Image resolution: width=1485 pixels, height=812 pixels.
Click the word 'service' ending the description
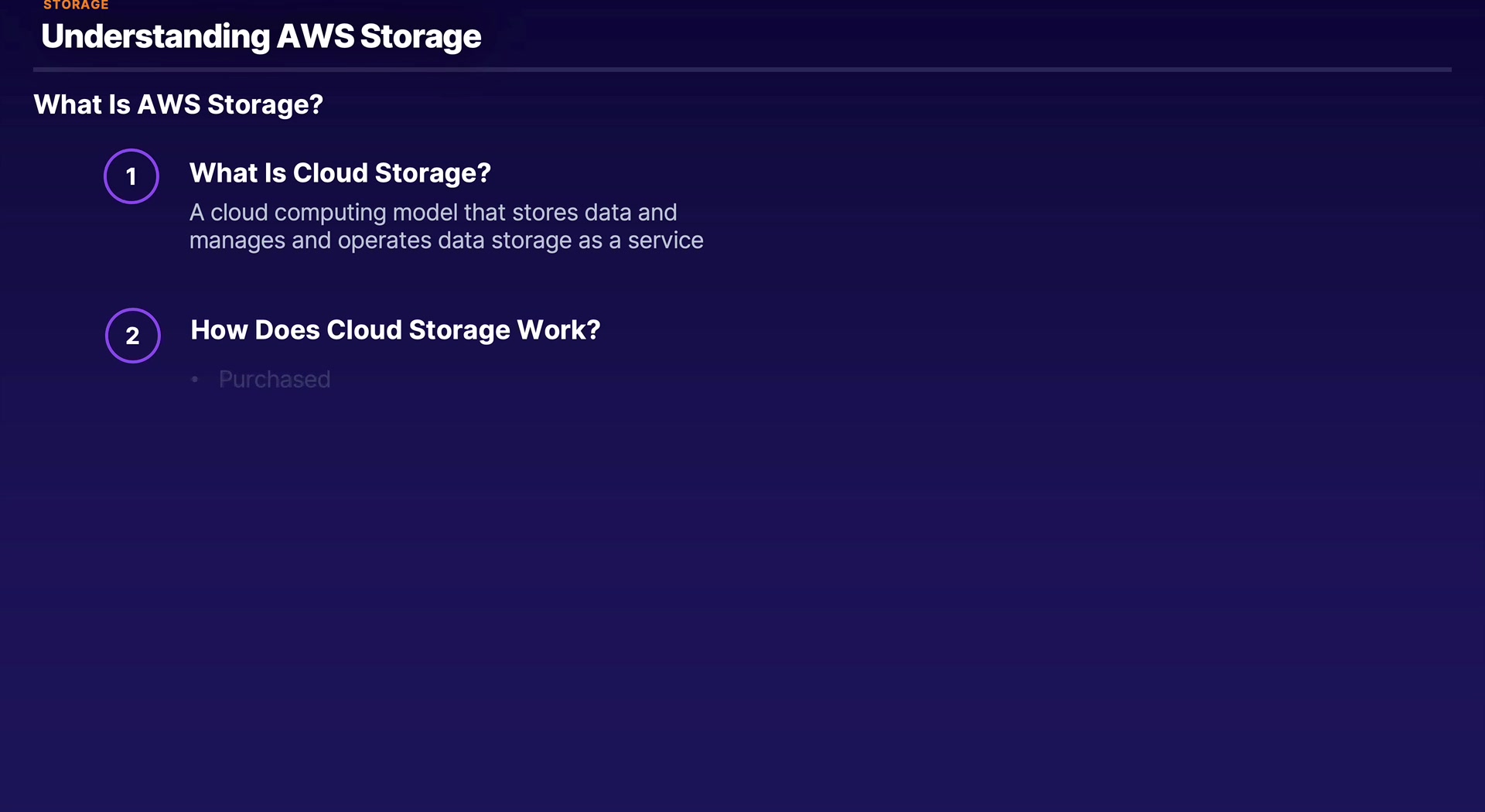[x=665, y=241]
